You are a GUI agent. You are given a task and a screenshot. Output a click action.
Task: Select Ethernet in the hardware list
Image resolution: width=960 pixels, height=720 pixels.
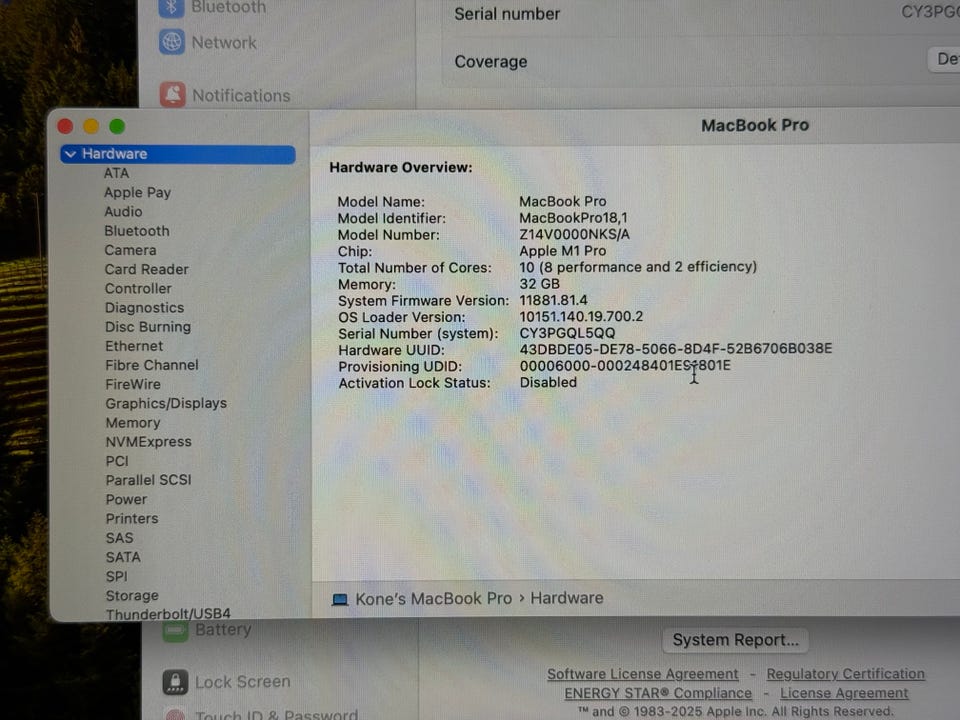[x=134, y=346]
